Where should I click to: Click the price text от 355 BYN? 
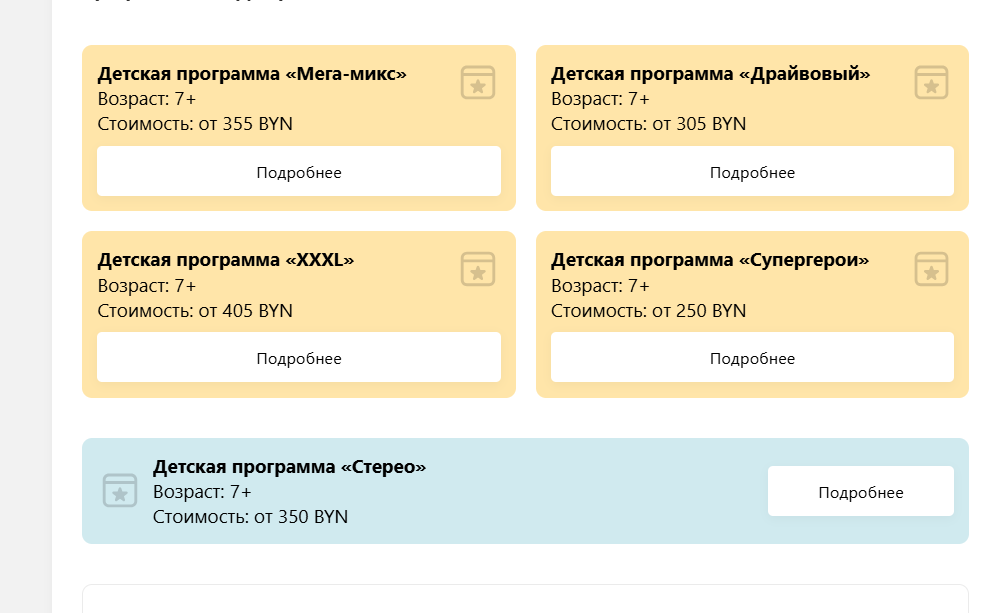tap(245, 124)
